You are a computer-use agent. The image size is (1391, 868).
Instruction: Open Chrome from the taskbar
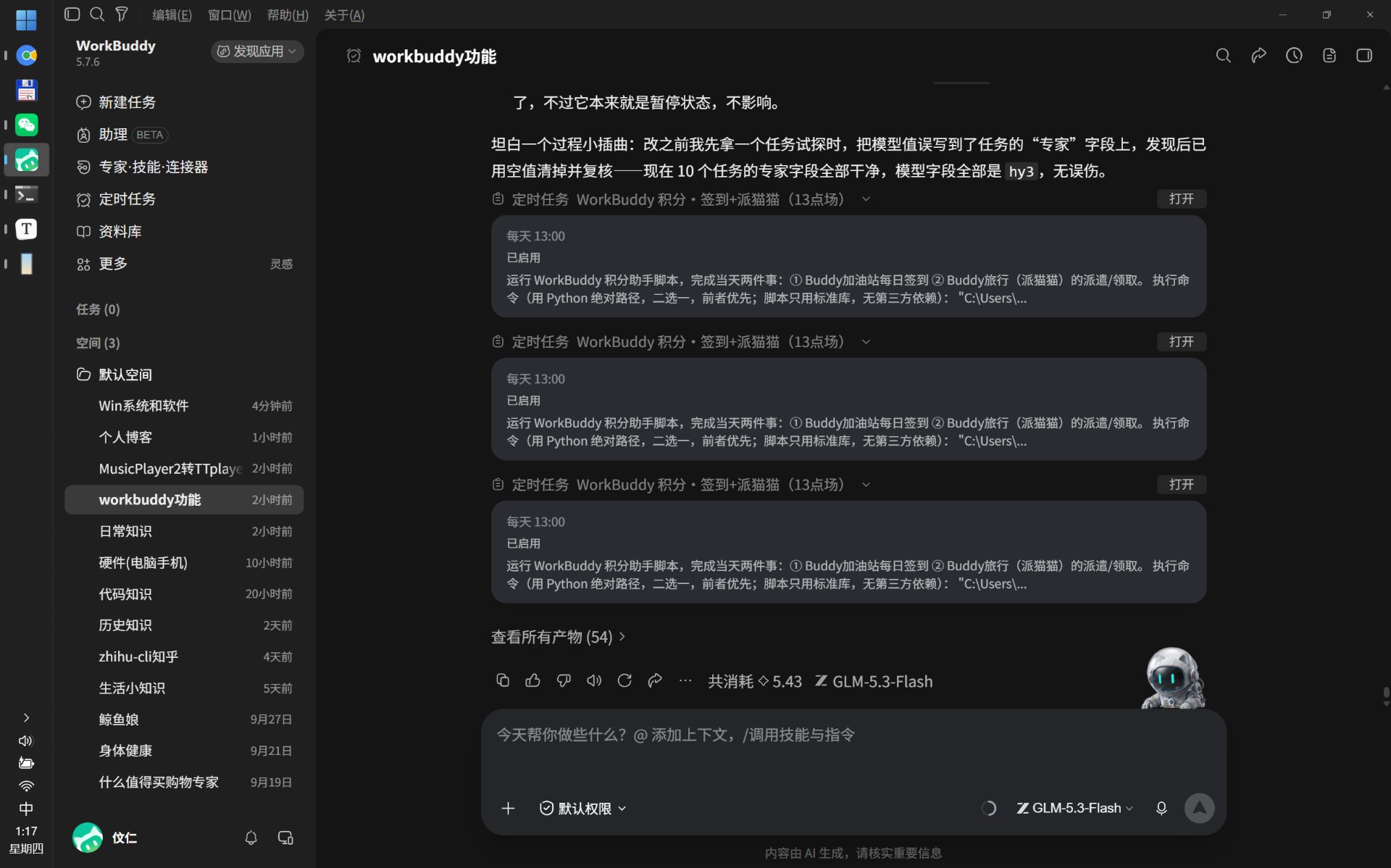(x=26, y=55)
